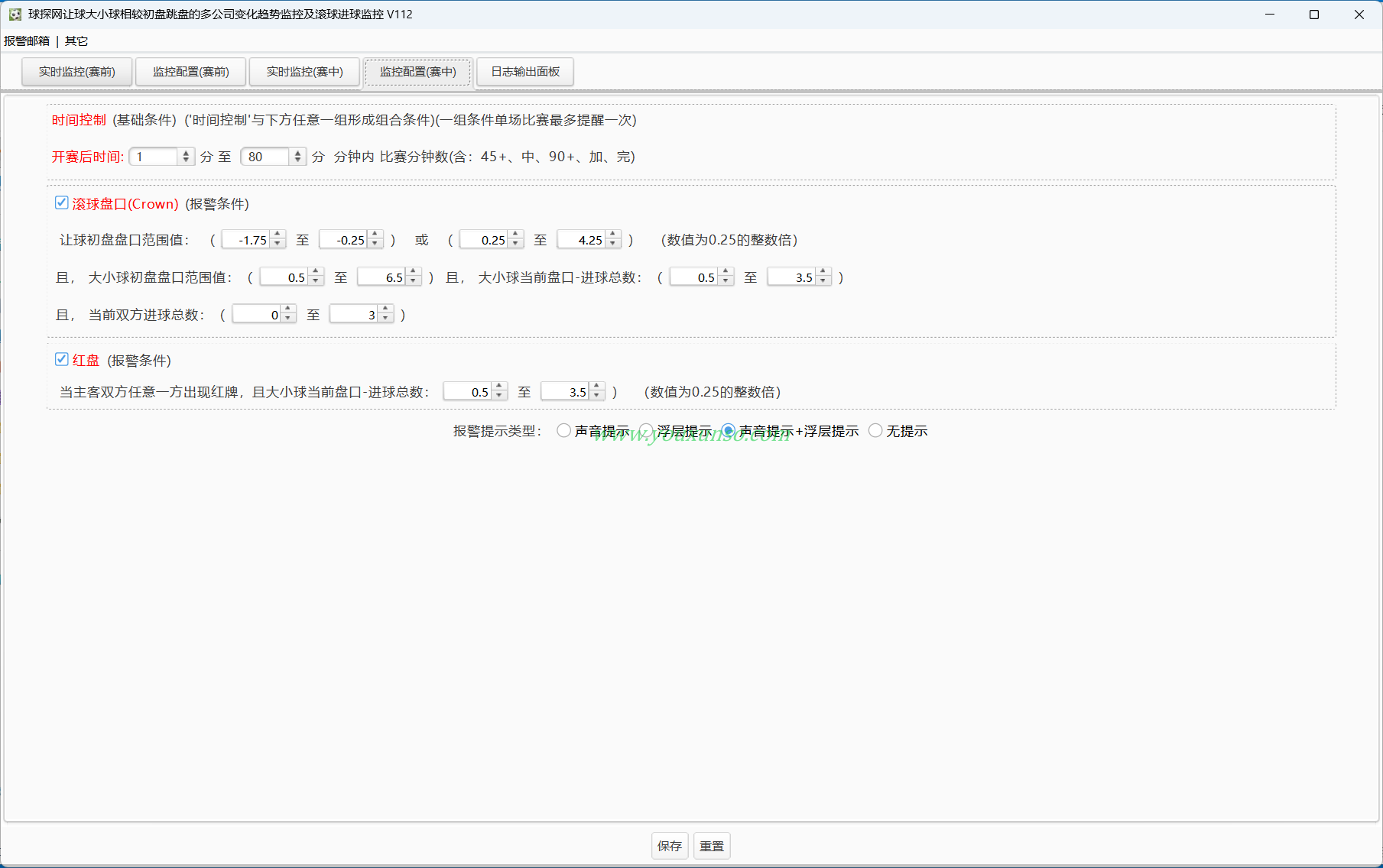1383x868 pixels.
Task: Select the 监控配置(赛中) tab
Action: [x=418, y=72]
